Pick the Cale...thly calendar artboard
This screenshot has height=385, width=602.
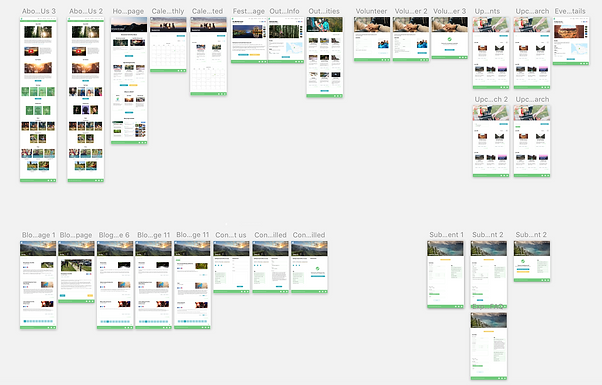(x=168, y=45)
